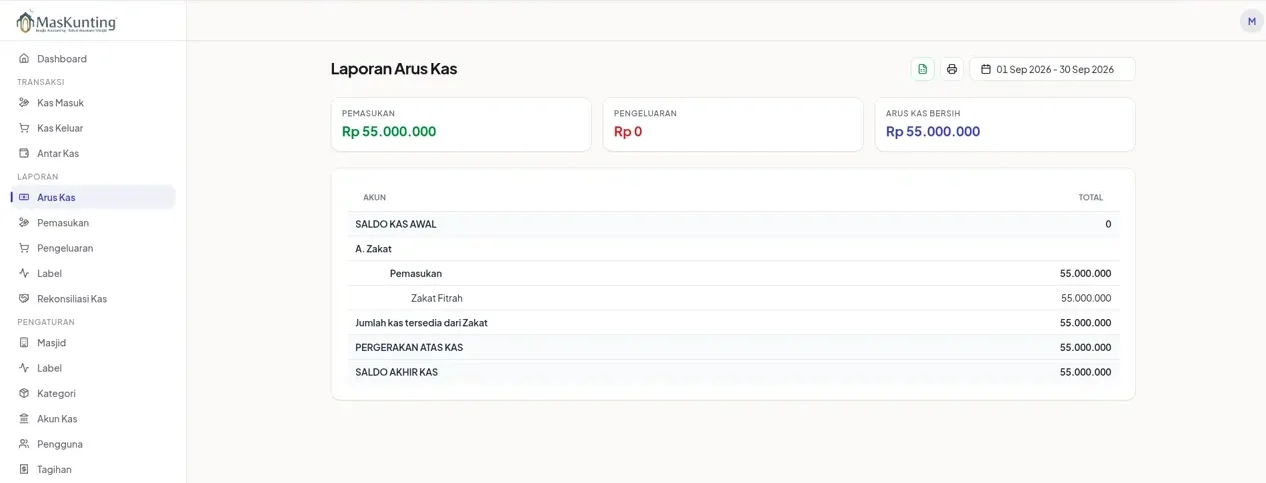Click the Akun Kas bank icon
Viewport: 1266px width, 483px height.
24,419
